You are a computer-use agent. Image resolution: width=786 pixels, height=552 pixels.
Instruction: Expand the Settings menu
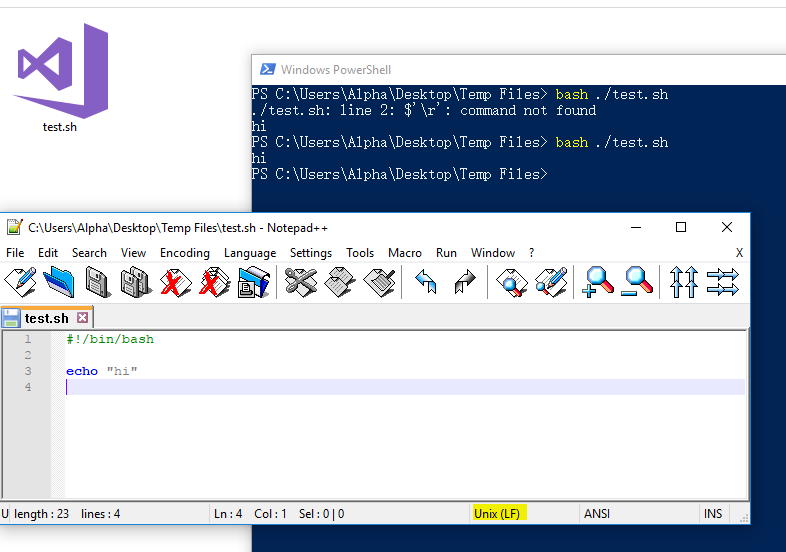point(311,253)
